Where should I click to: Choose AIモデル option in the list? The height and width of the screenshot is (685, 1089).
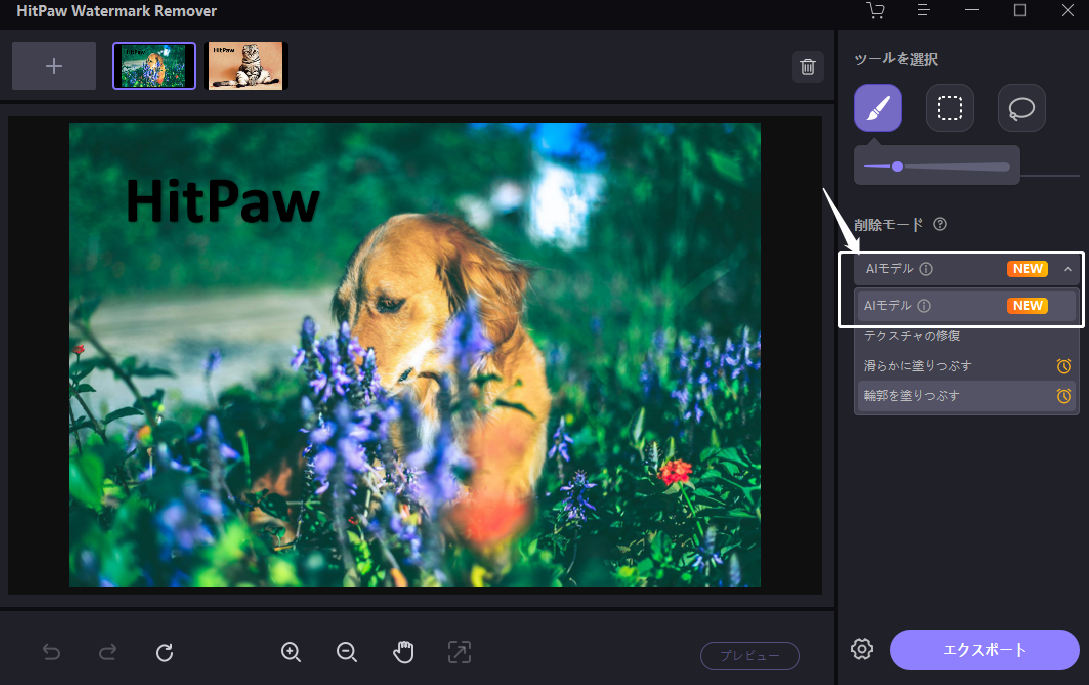pyautogui.click(x=966, y=306)
